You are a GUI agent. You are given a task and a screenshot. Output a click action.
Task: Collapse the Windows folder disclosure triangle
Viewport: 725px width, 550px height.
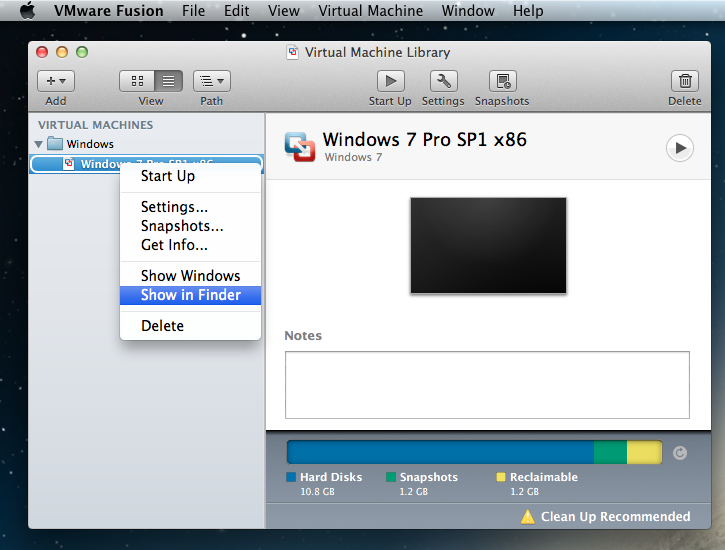click(39, 144)
